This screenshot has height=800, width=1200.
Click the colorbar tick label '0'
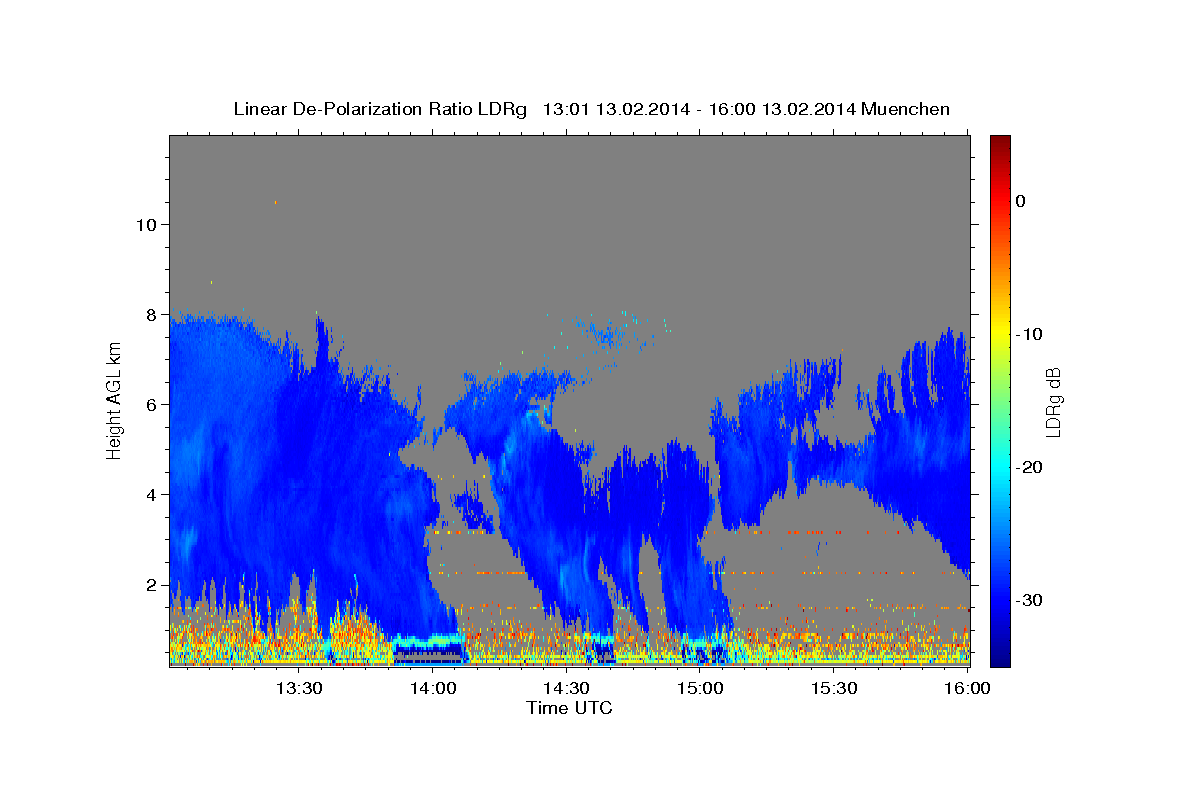point(1020,201)
